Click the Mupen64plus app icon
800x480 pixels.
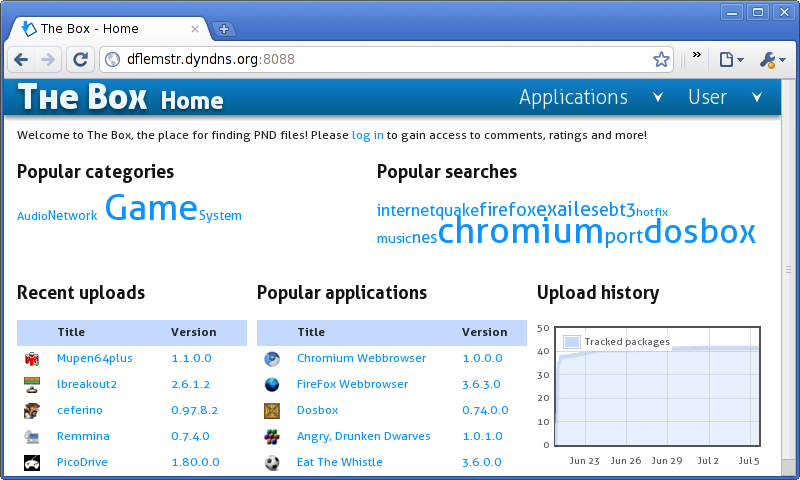click(32, 358)
